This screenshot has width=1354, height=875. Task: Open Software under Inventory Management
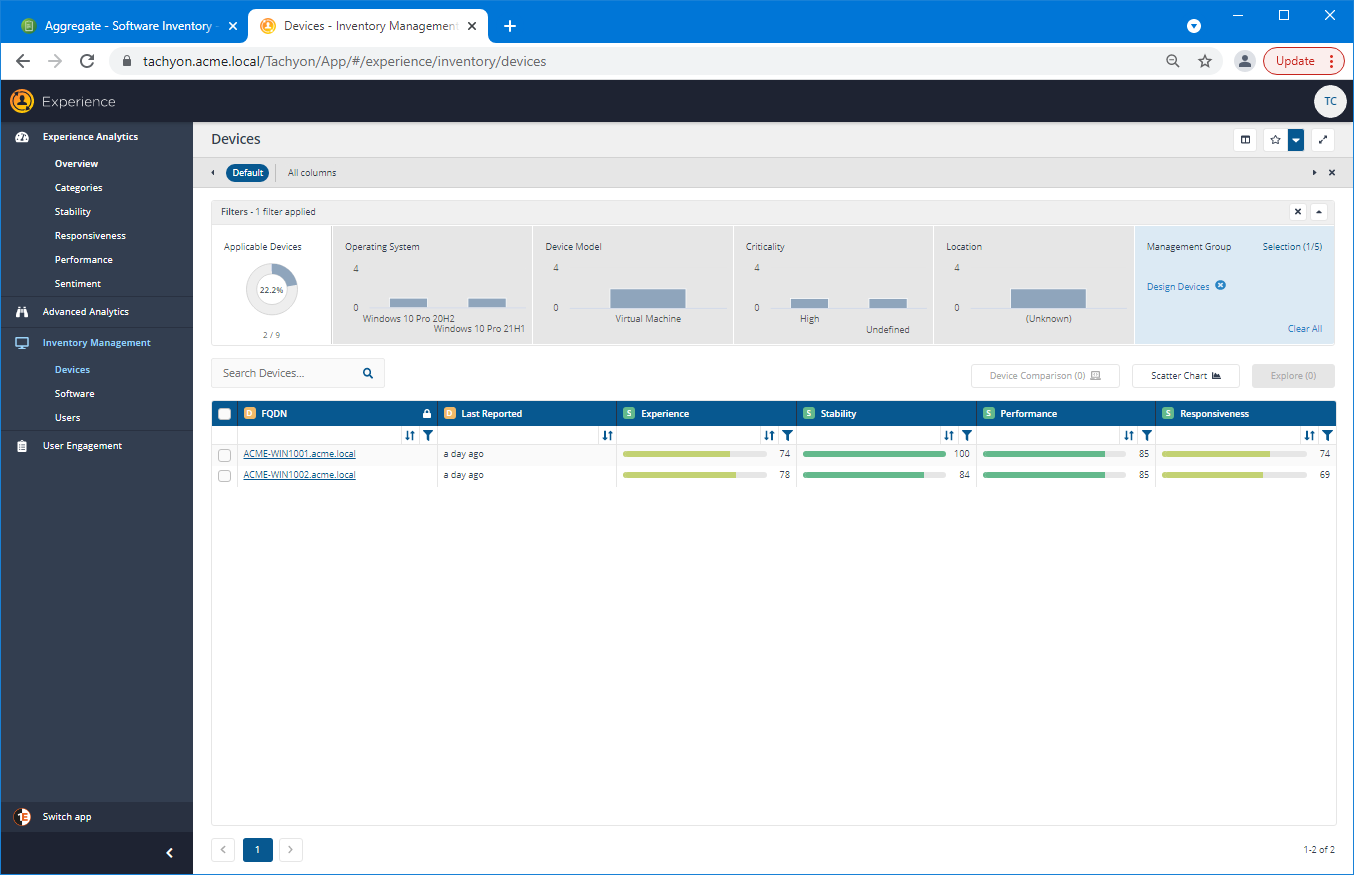(x=75, y=394)
